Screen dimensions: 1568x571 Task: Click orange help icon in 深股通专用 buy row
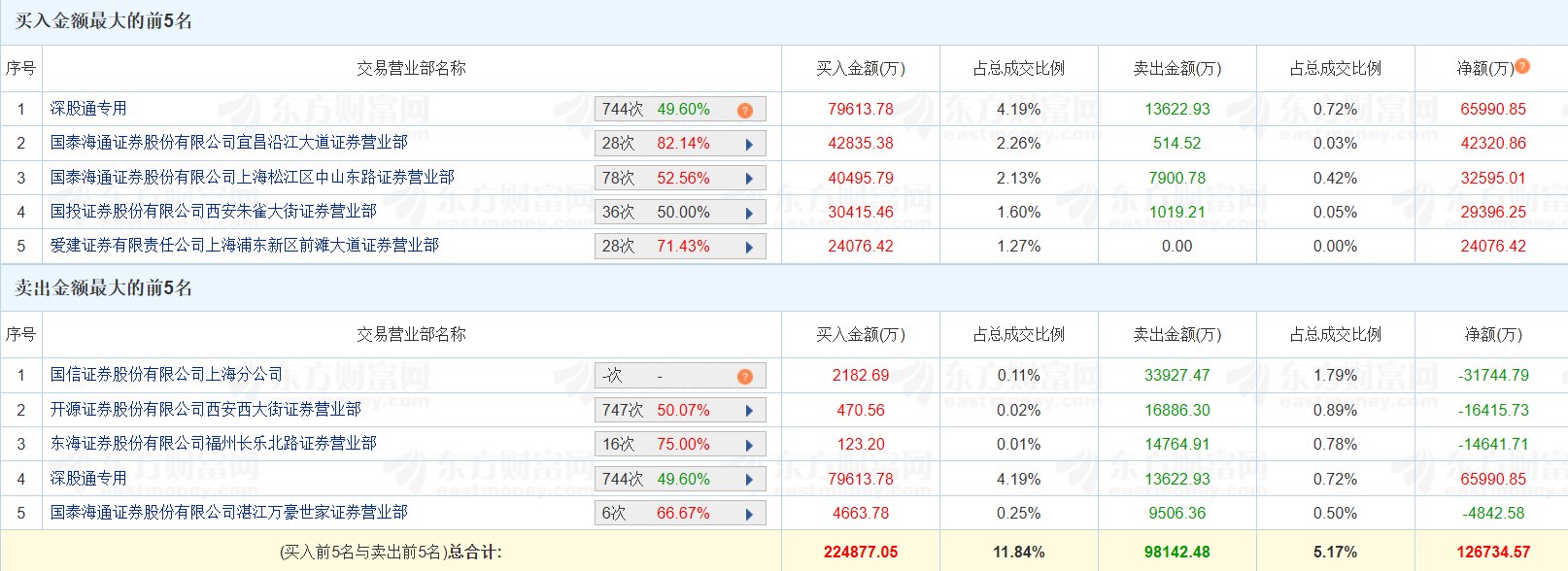pyautogui.click(x=745, y=110)
